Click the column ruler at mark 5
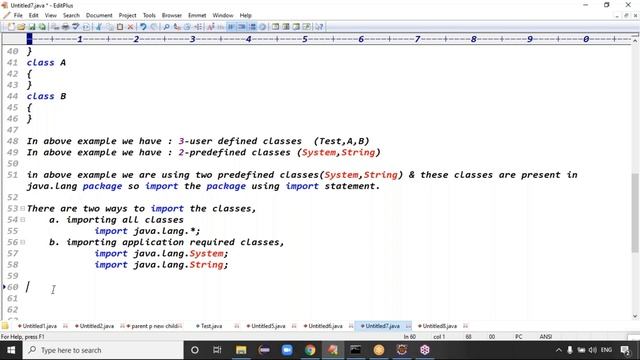Image resolution: width=640 pixels, height=360 pixels. tap(304, 39)
